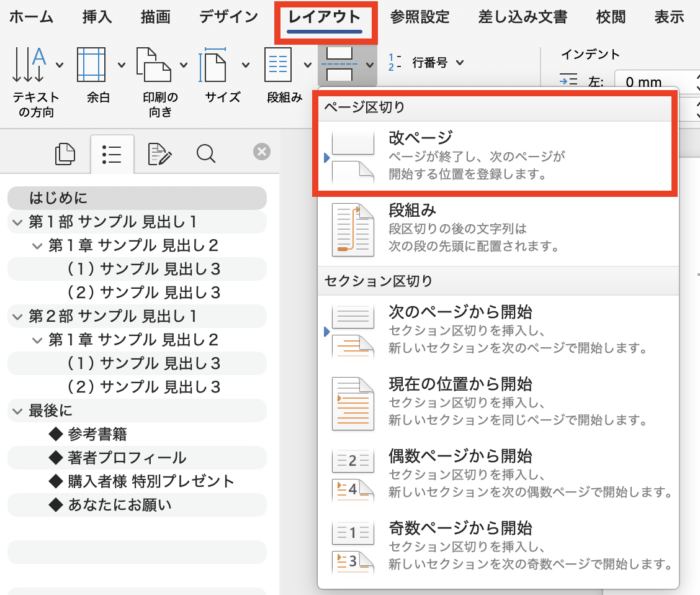Image resolution: width=700 pixels, height=595 pixels.
Task: Open the search magnifier icon in sidebar
Action: tap(206, 154)
